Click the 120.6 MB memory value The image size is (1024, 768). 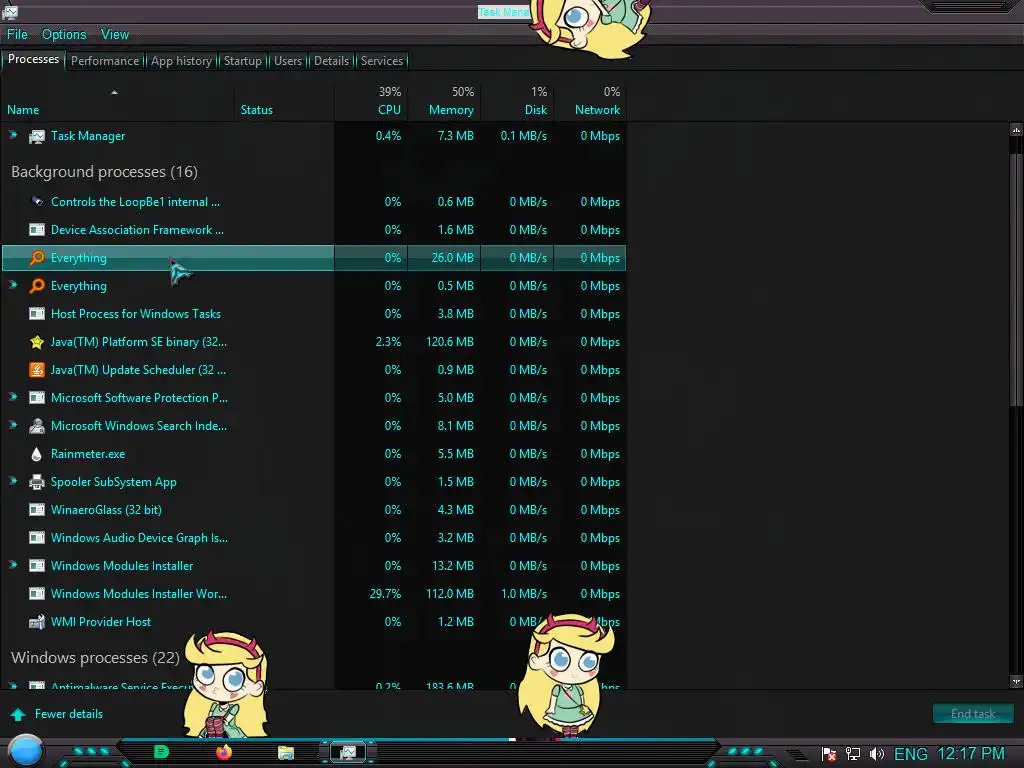[450, 342]
